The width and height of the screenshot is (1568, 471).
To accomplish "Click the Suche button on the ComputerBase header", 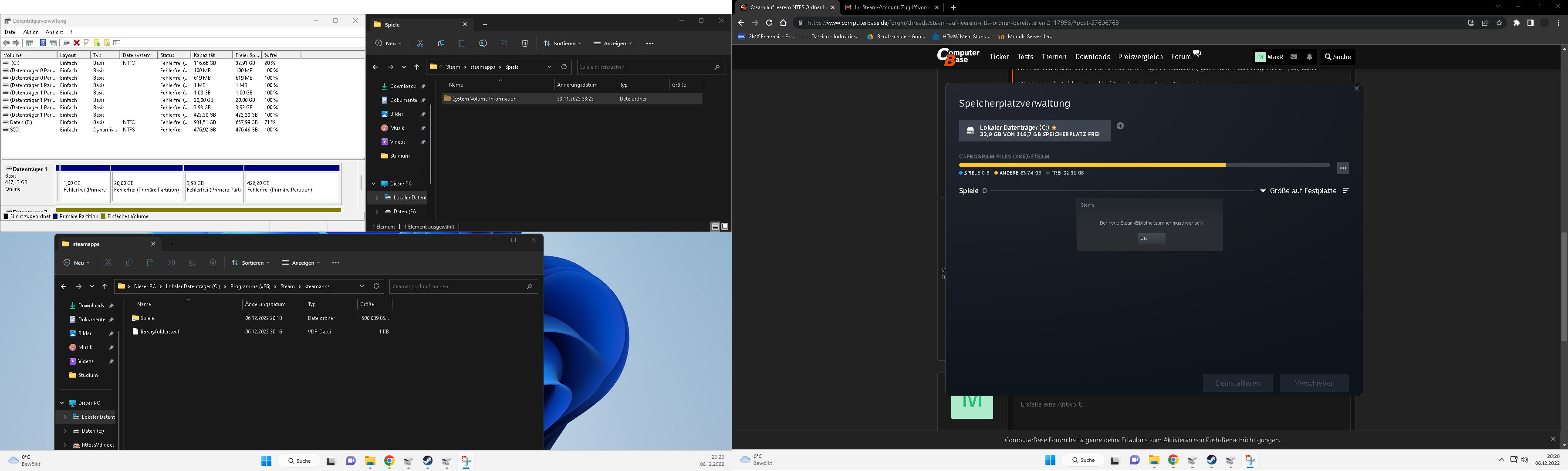I will coord(1338,57).
